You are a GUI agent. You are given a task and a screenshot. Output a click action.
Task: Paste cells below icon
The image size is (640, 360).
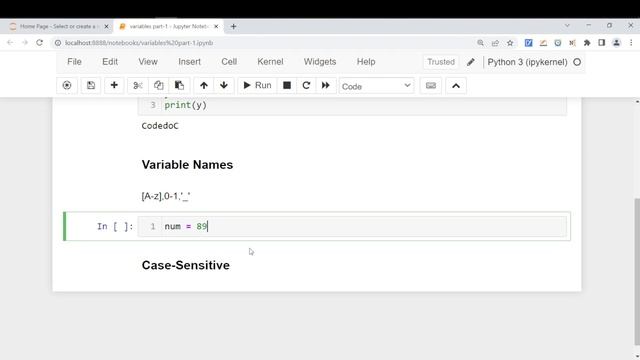click(x=179, y=86)
